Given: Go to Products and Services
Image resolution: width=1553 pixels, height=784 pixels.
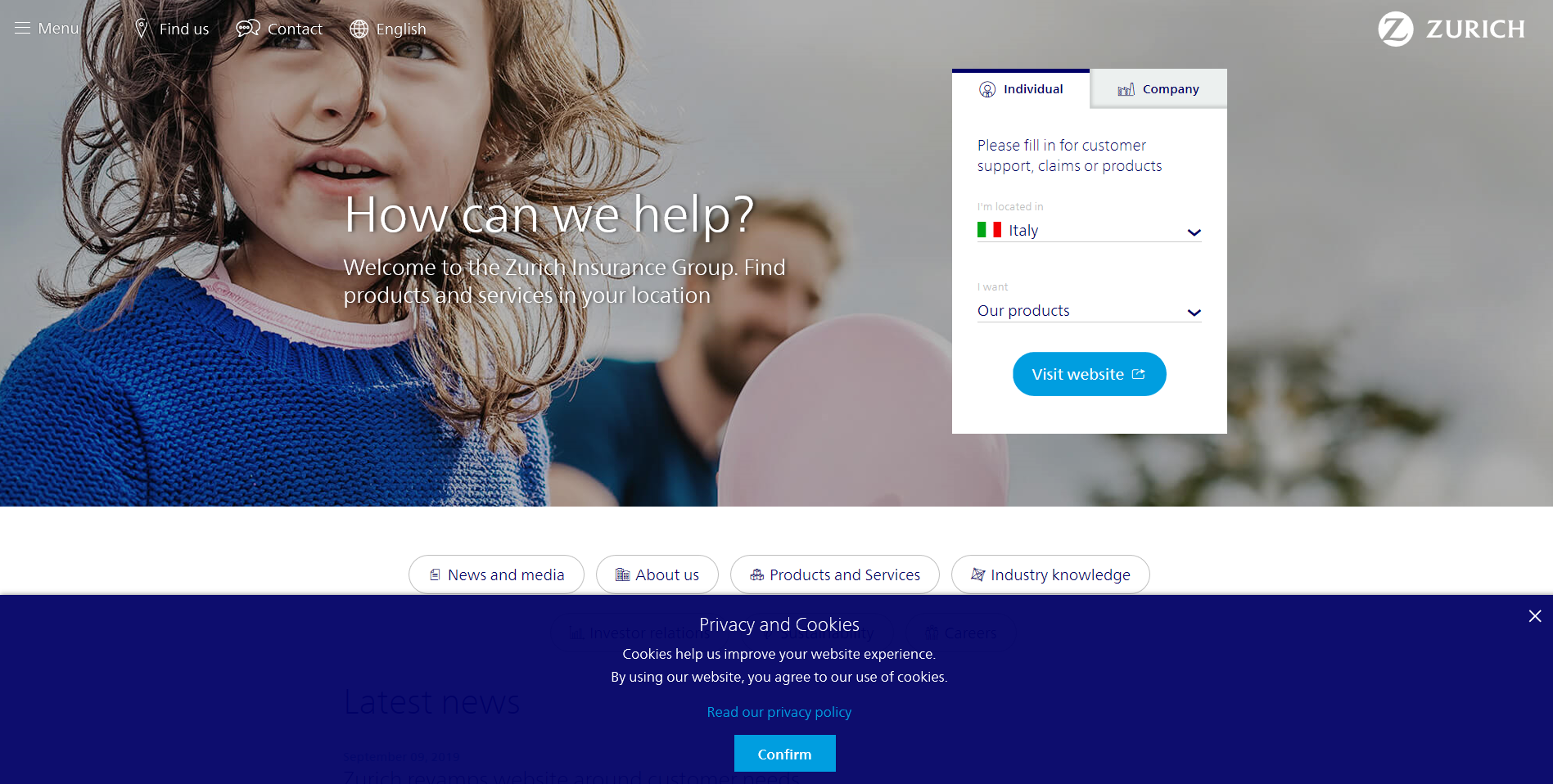Looking at the screenshot, I should pos(835,574).
